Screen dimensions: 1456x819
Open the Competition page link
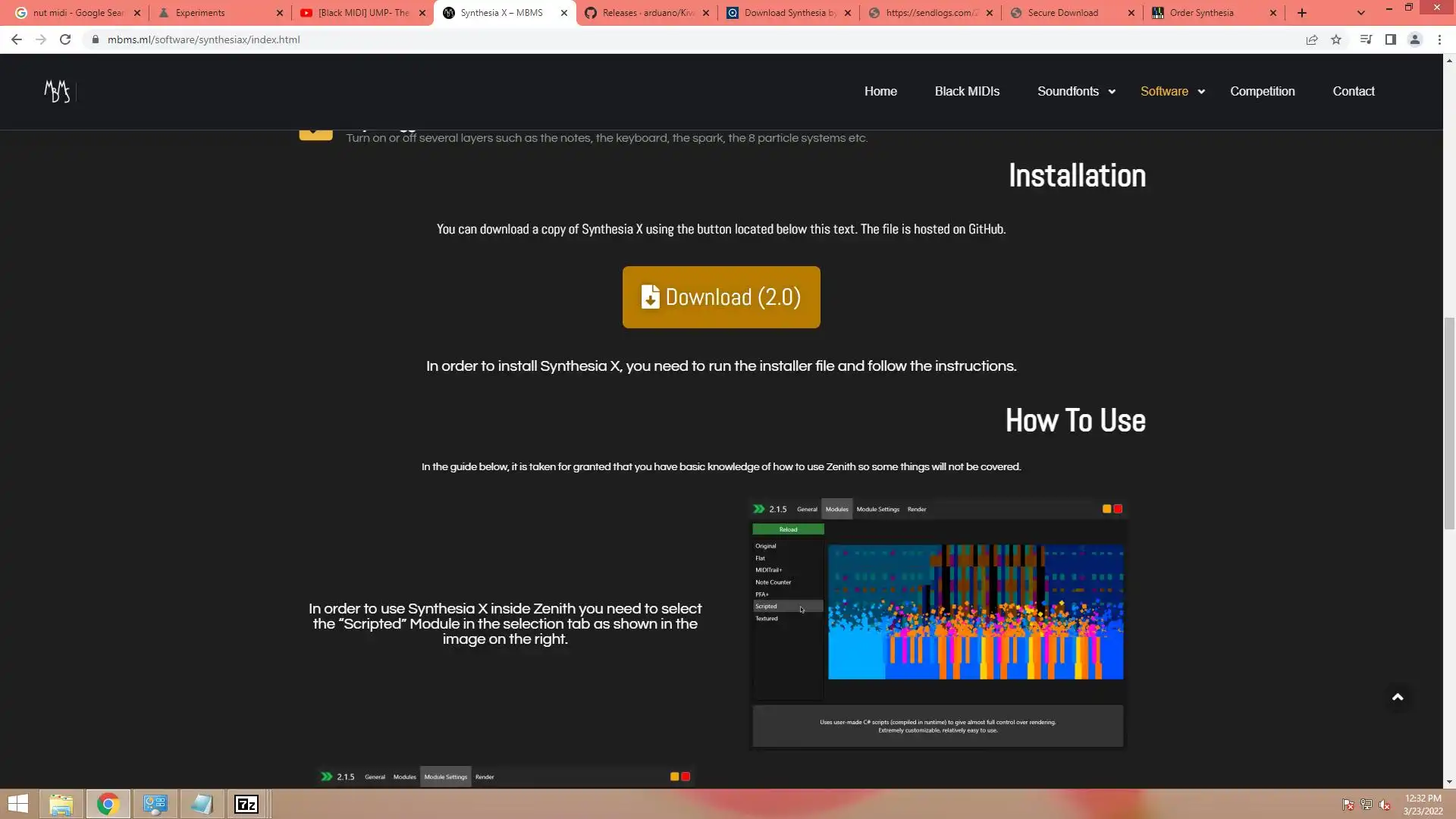tap(1262, 91)
